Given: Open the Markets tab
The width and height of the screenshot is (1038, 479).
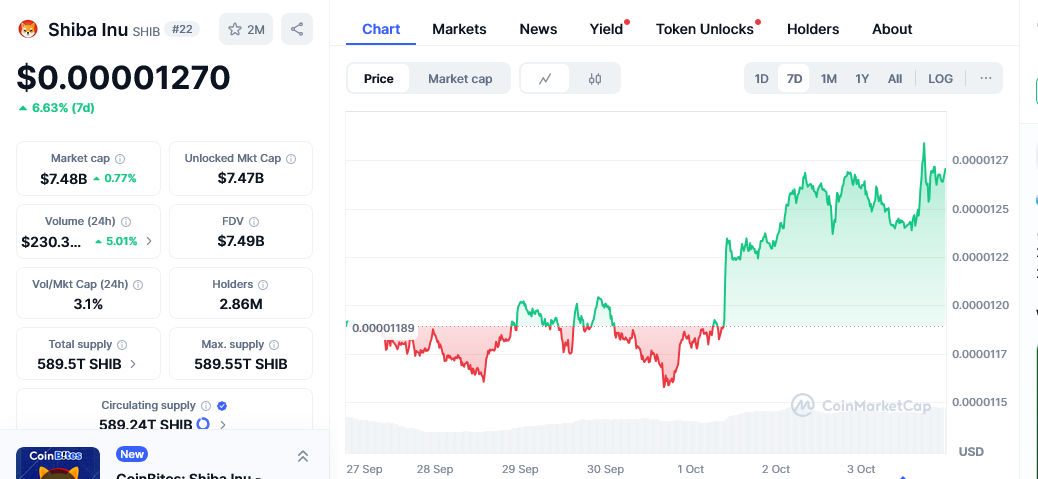Looking at the screenshot, I should point(459,29).
